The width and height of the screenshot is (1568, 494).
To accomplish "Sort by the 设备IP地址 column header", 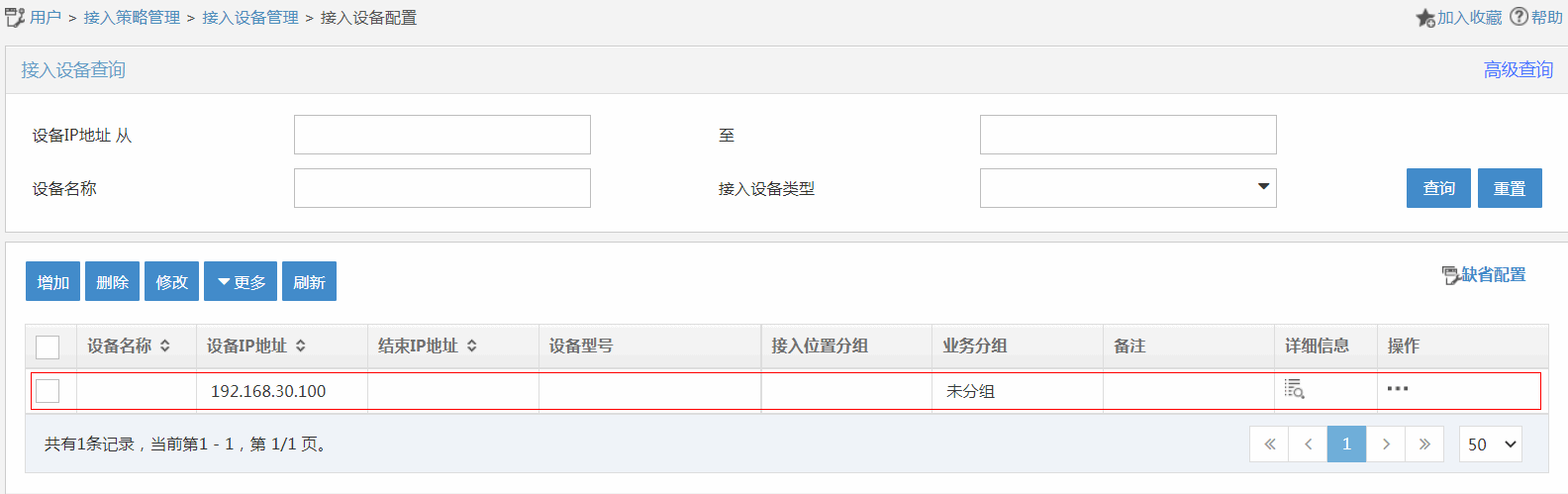I will 256,346.
